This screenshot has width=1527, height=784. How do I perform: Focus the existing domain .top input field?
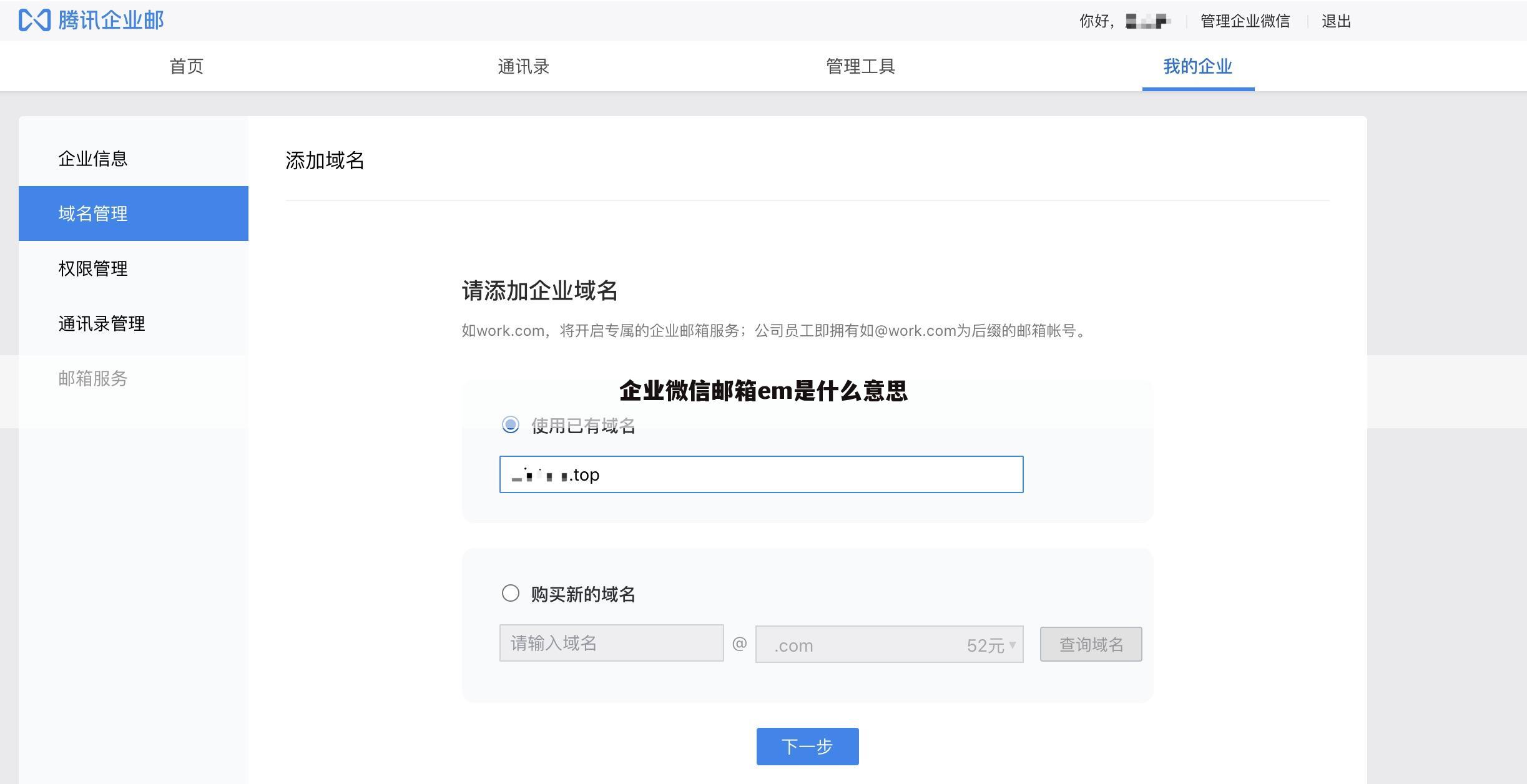click(x=761, y=474)
